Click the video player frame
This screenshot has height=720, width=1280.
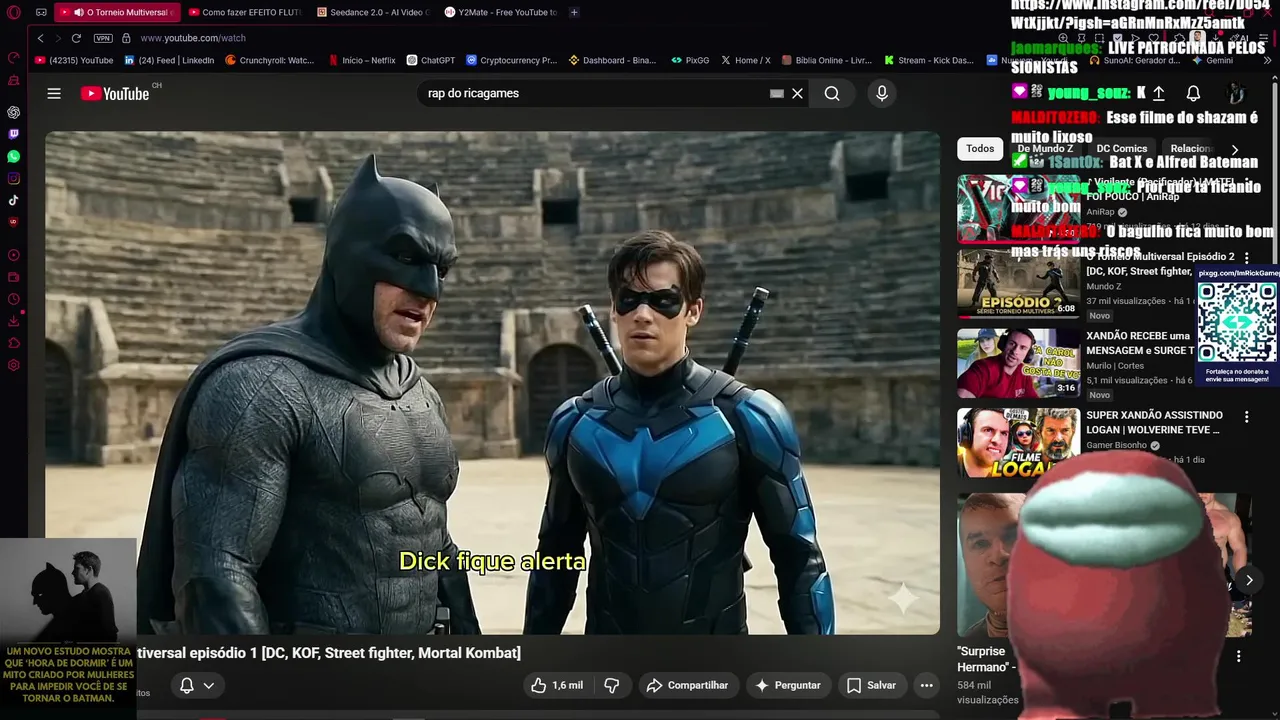coord(492,383)
